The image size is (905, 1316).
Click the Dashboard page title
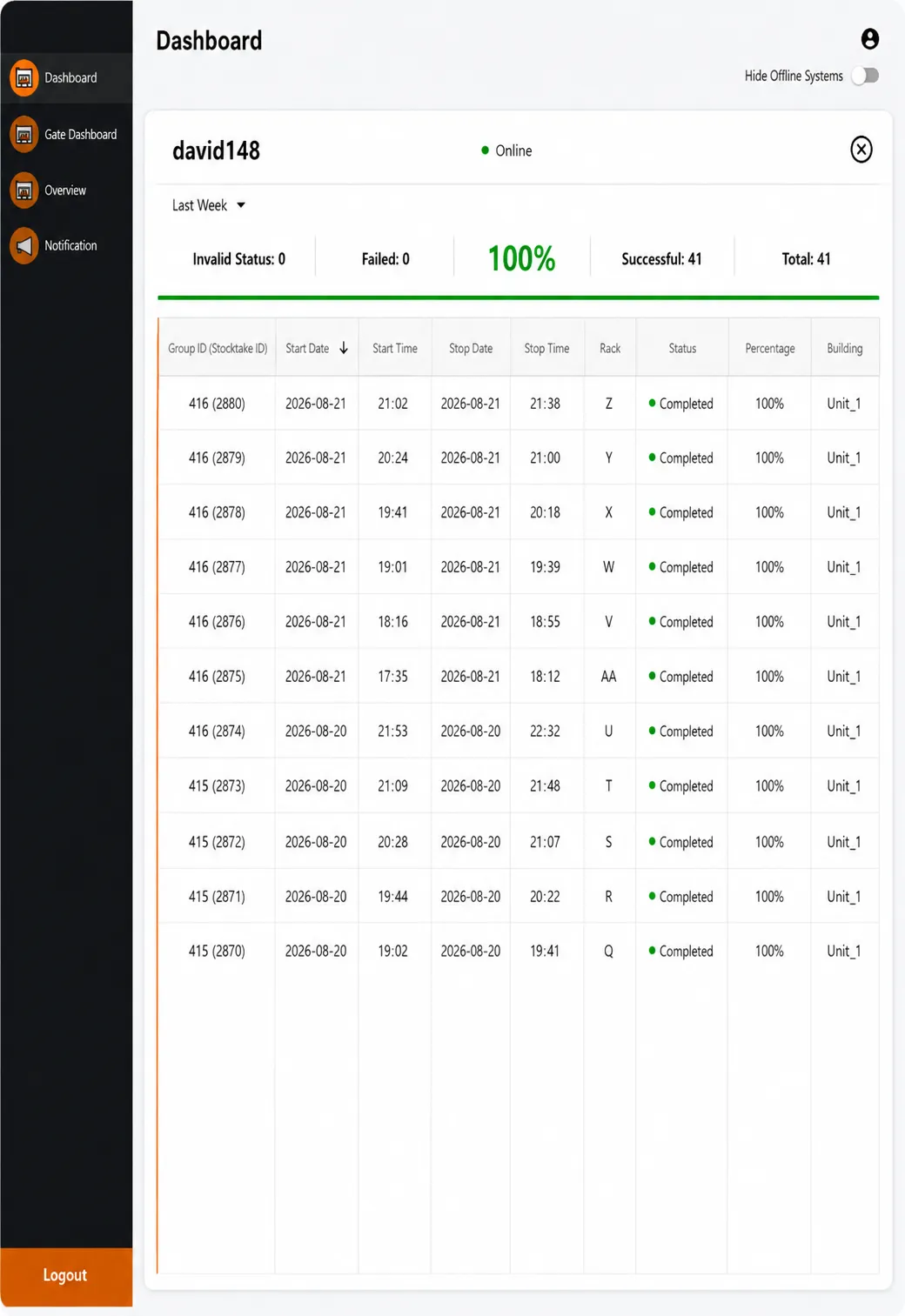pyautogui.click(x=209, y=41)
